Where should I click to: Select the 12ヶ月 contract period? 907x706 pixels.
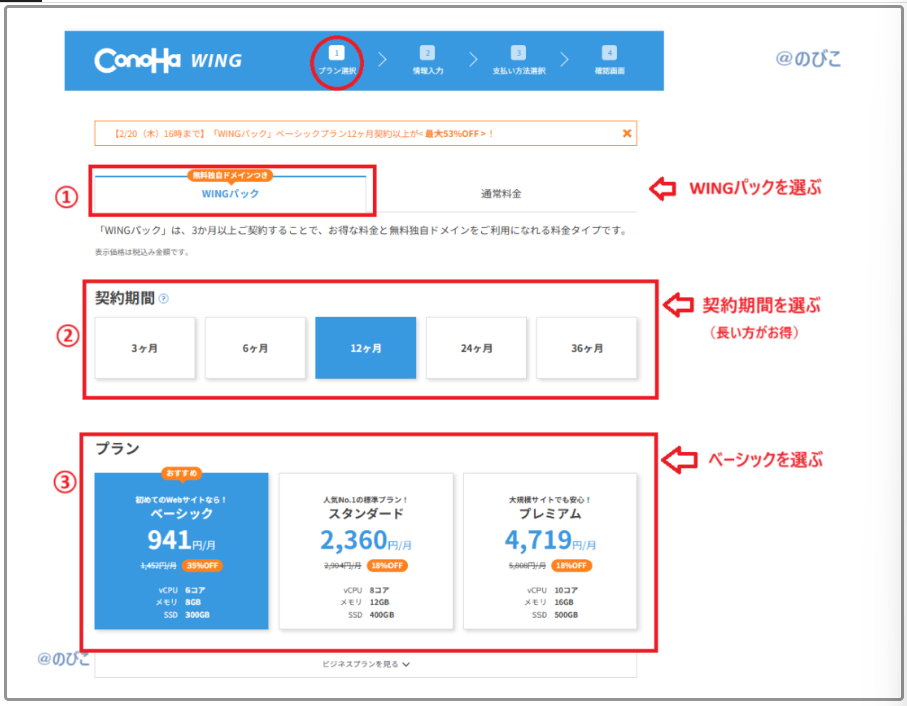pos(366,348)
